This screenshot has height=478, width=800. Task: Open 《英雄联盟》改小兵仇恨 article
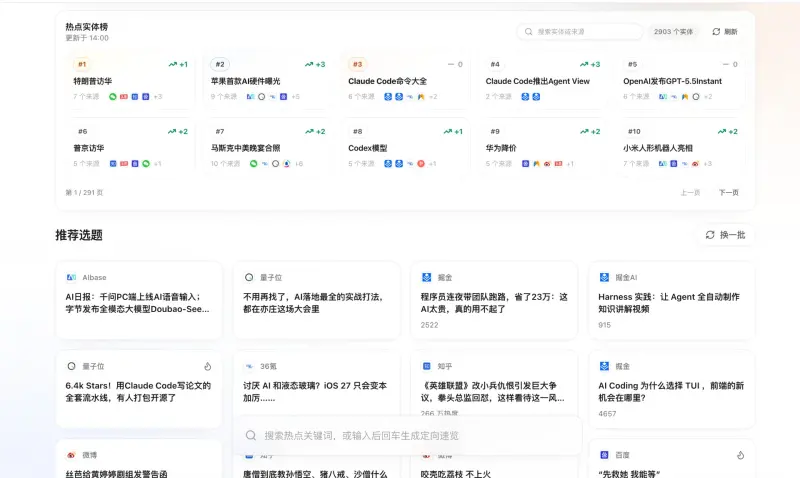tap(492, 392)
